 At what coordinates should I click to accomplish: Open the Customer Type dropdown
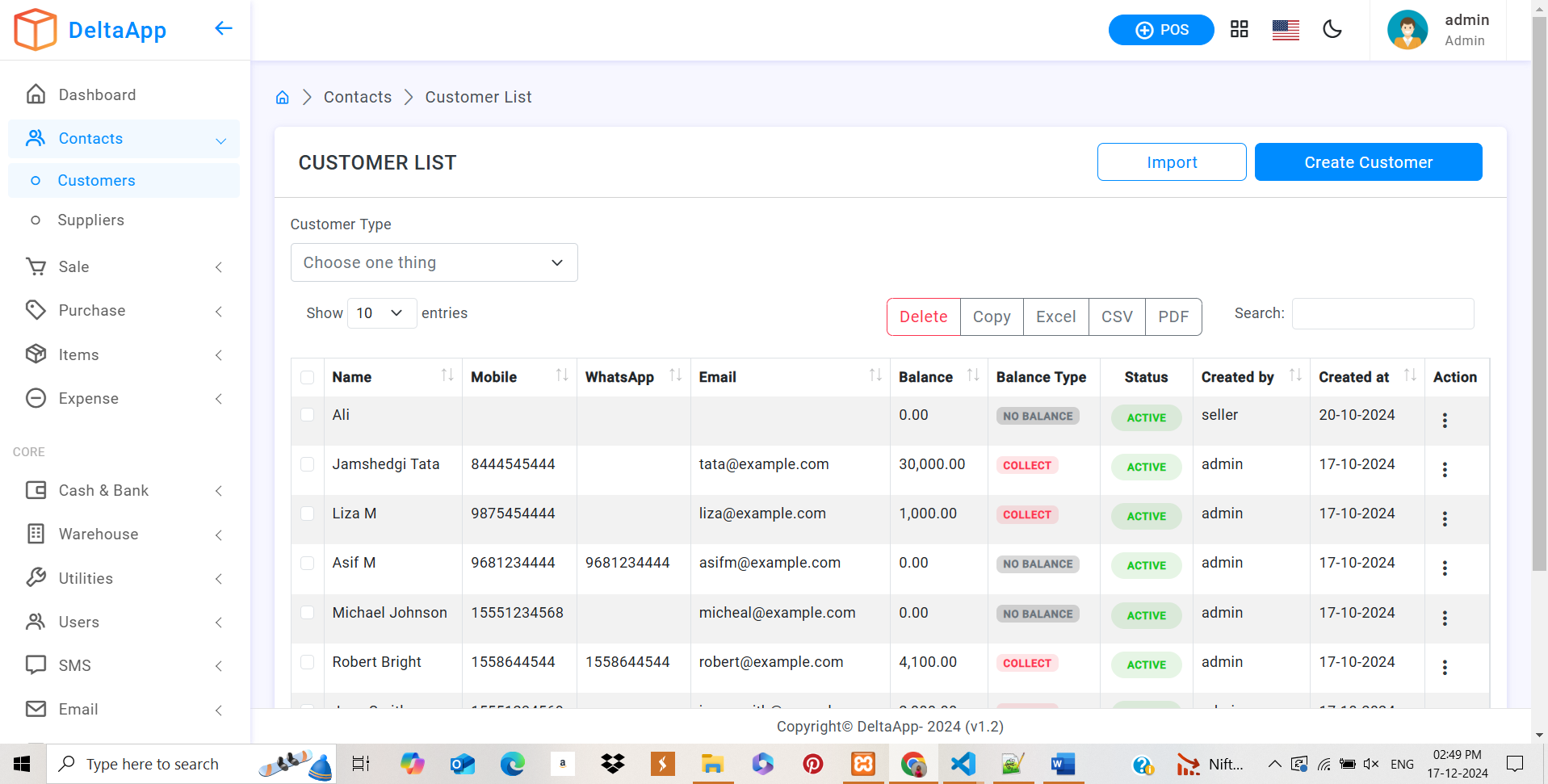pos(434,262)
